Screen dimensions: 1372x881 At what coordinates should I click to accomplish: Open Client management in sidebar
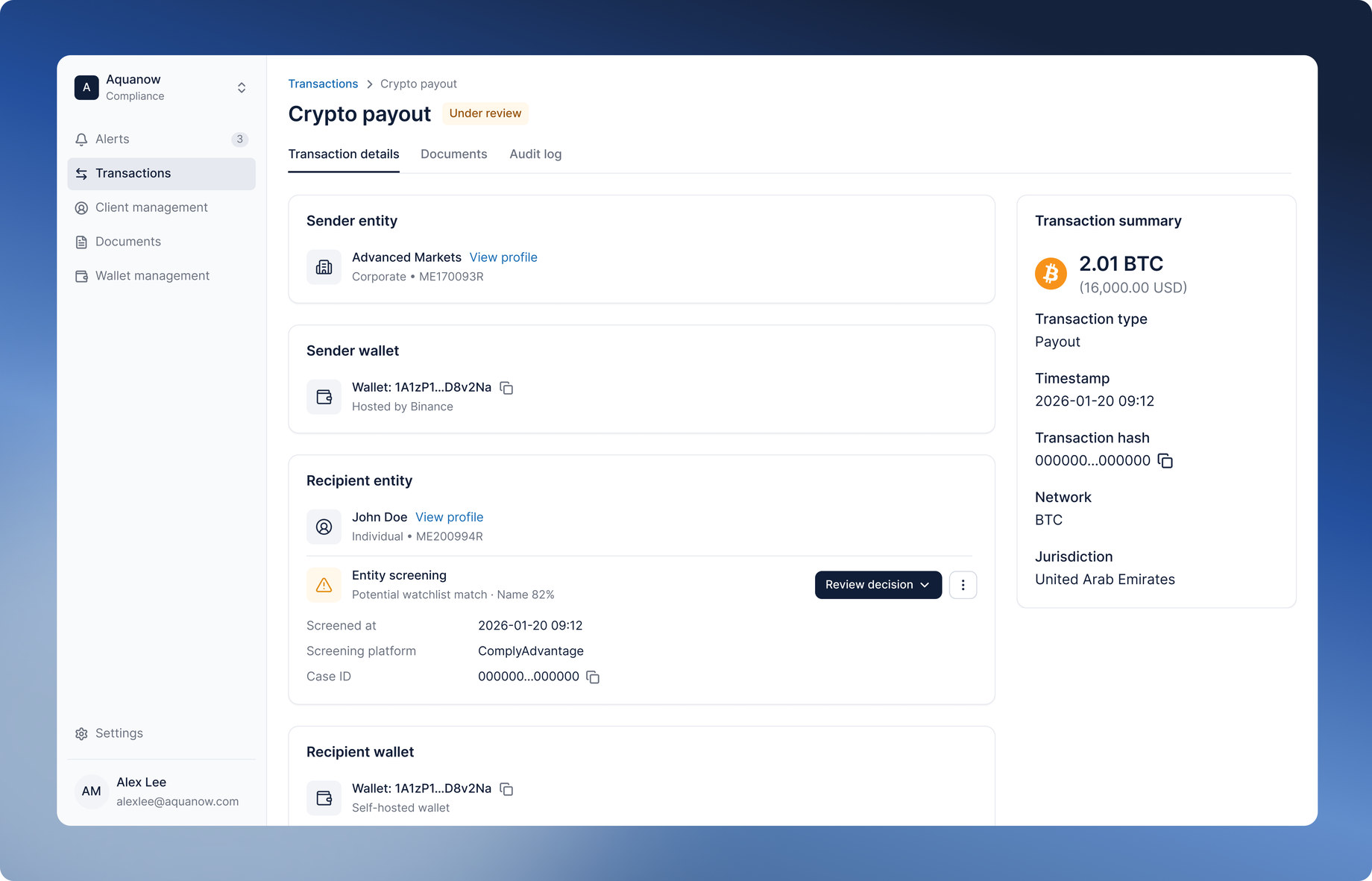point(161,208)
